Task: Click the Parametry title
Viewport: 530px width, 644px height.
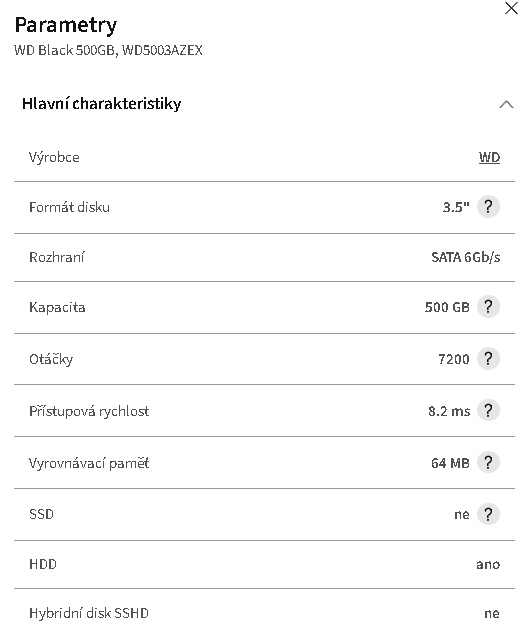Action: pyautogui.click(x=66, y=25)
